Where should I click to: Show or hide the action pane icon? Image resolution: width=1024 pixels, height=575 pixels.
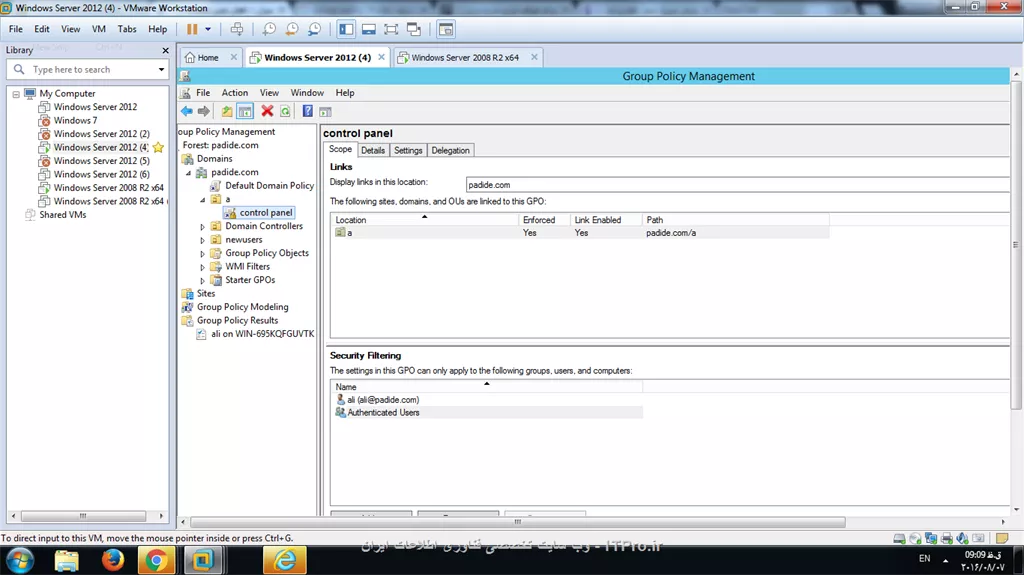[325, 111]
